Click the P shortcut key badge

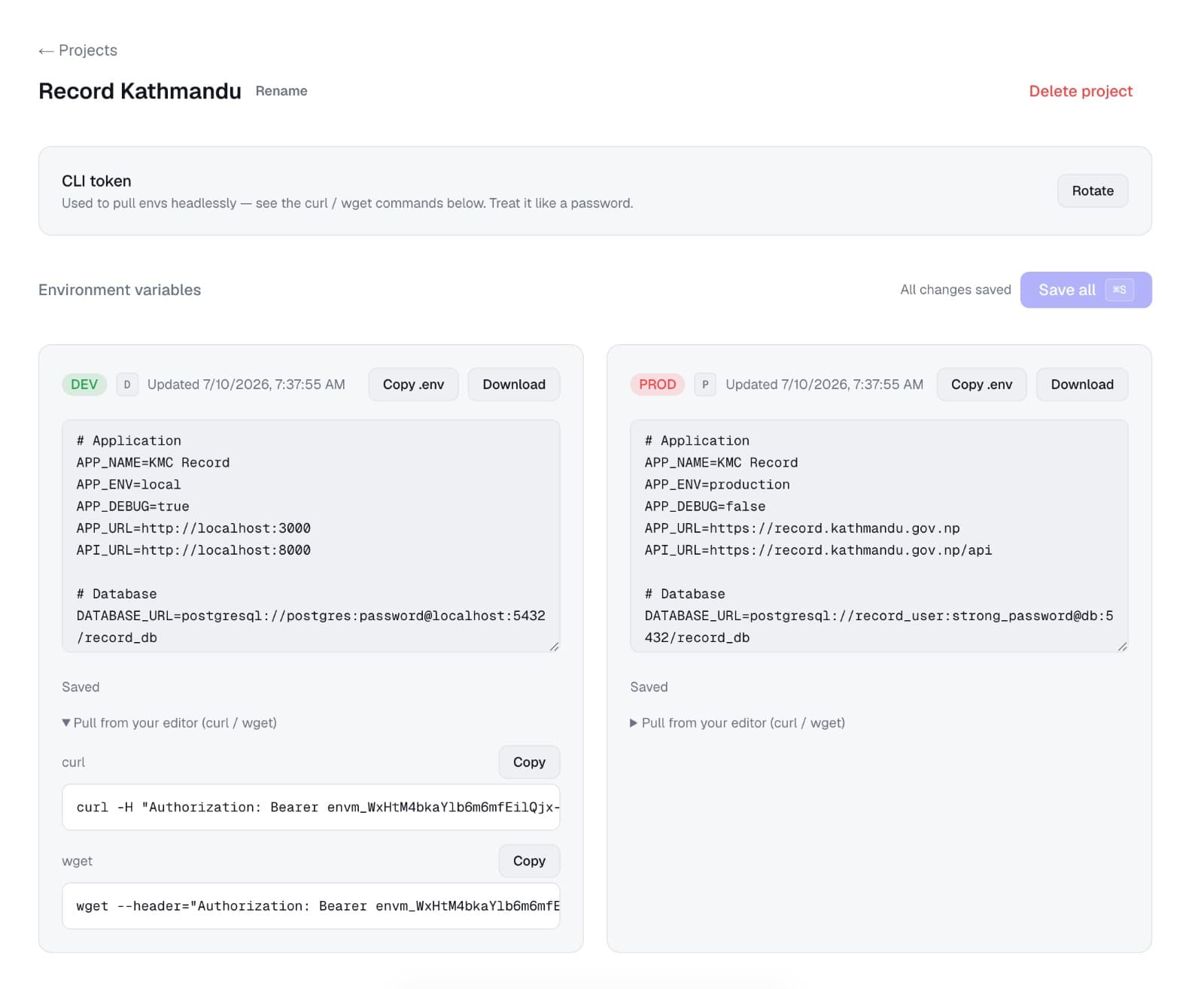tap(705, 385)
